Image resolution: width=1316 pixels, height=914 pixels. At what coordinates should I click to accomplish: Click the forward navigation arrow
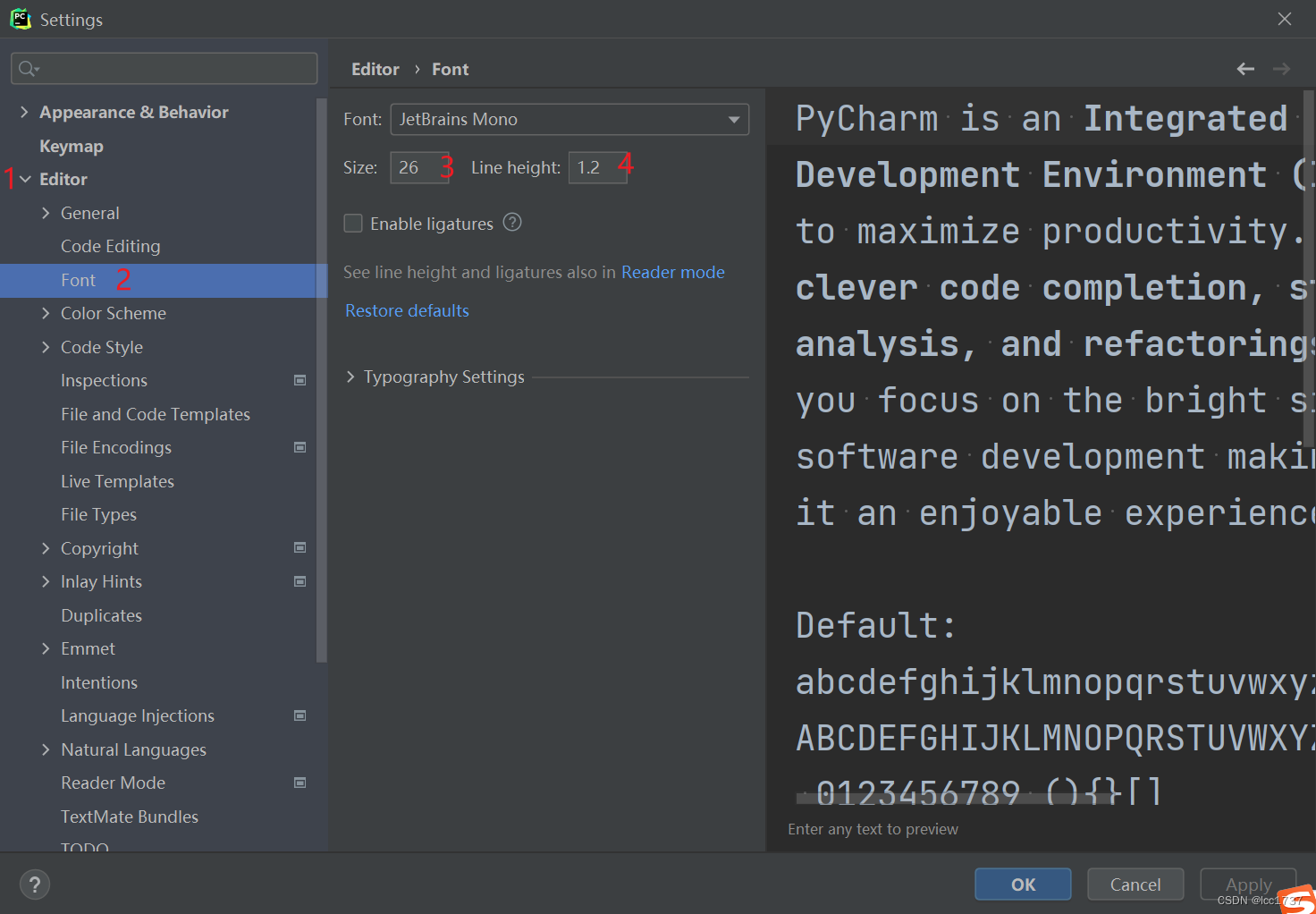[x=1281, y=69]
